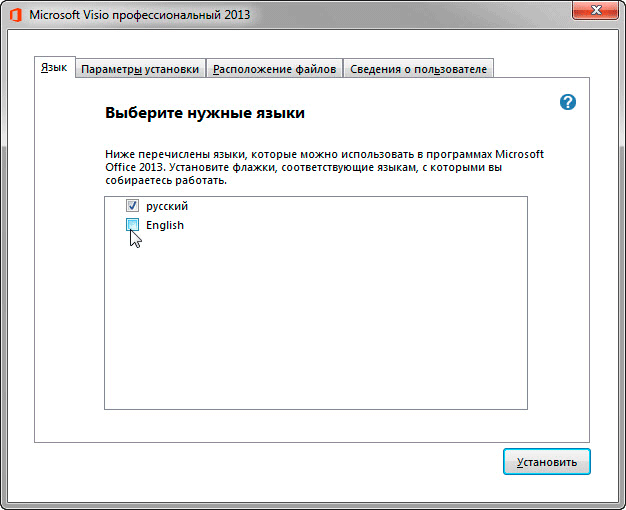Select the русский label text

tap(167, 206)
